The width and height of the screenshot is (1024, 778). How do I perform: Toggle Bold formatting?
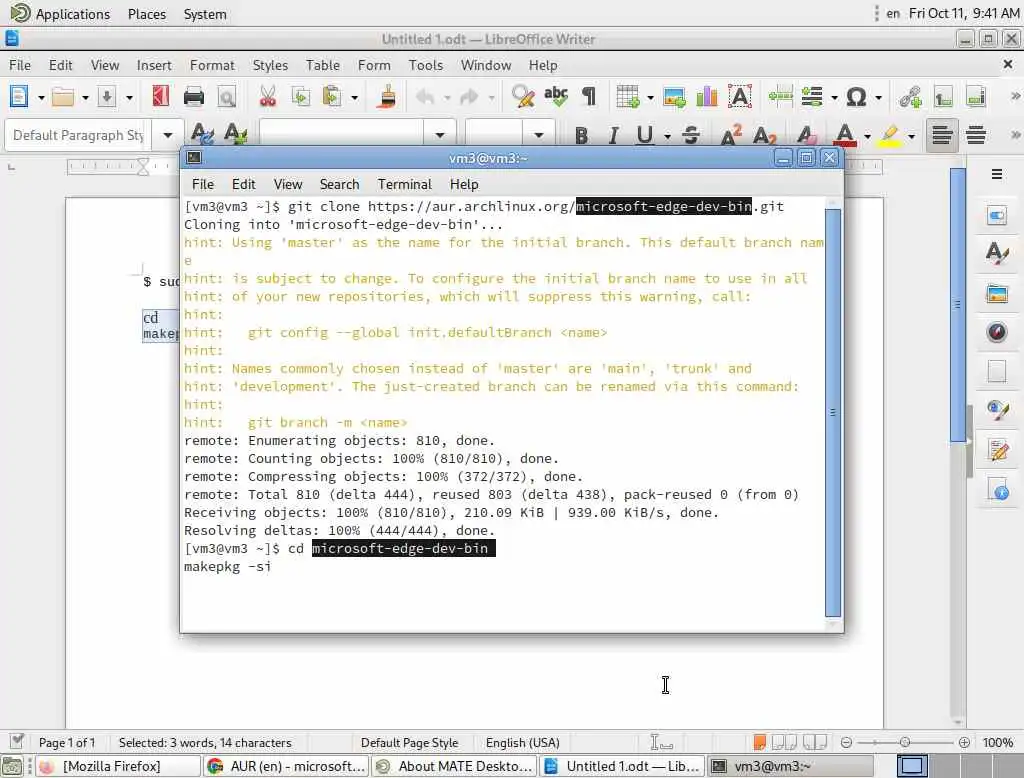click(581, 135)
